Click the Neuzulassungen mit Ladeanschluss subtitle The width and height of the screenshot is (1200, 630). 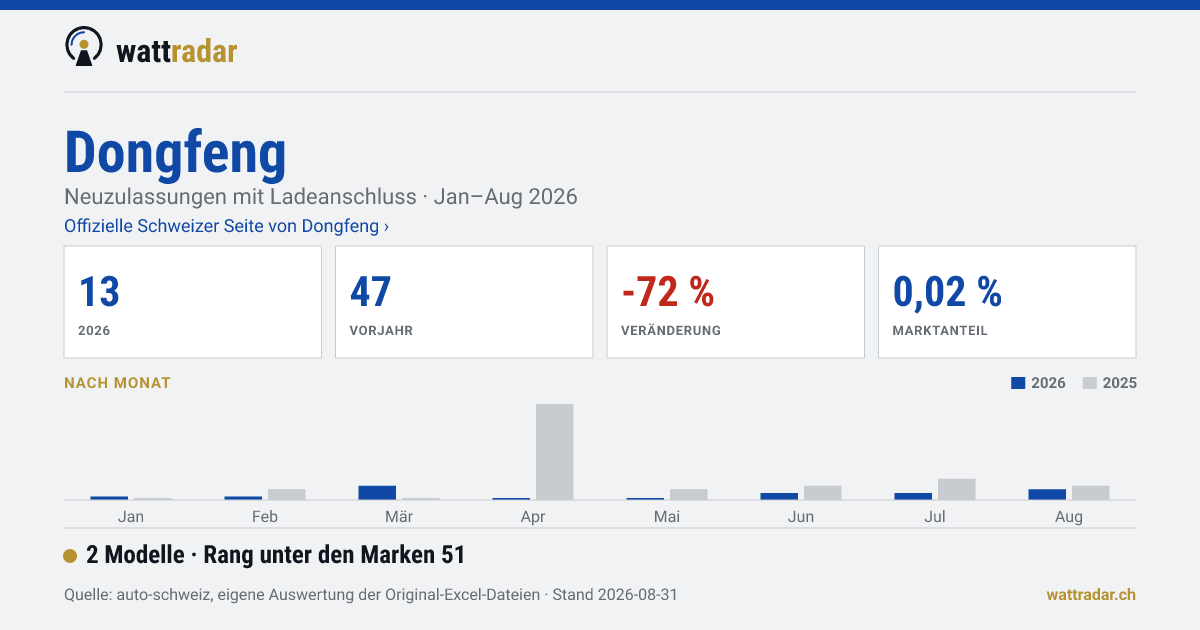point(321,196)
